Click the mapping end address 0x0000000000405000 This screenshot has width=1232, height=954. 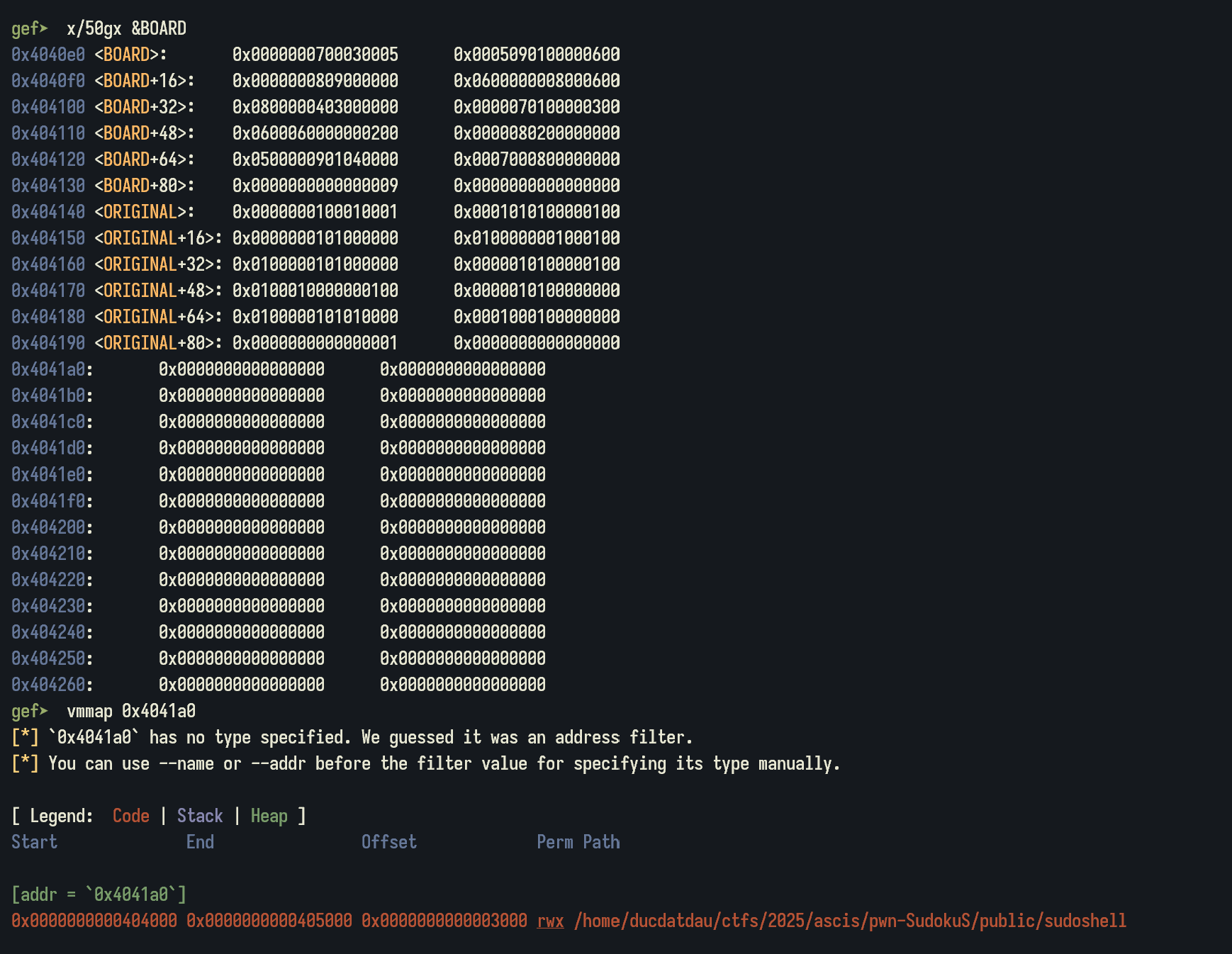269,921
